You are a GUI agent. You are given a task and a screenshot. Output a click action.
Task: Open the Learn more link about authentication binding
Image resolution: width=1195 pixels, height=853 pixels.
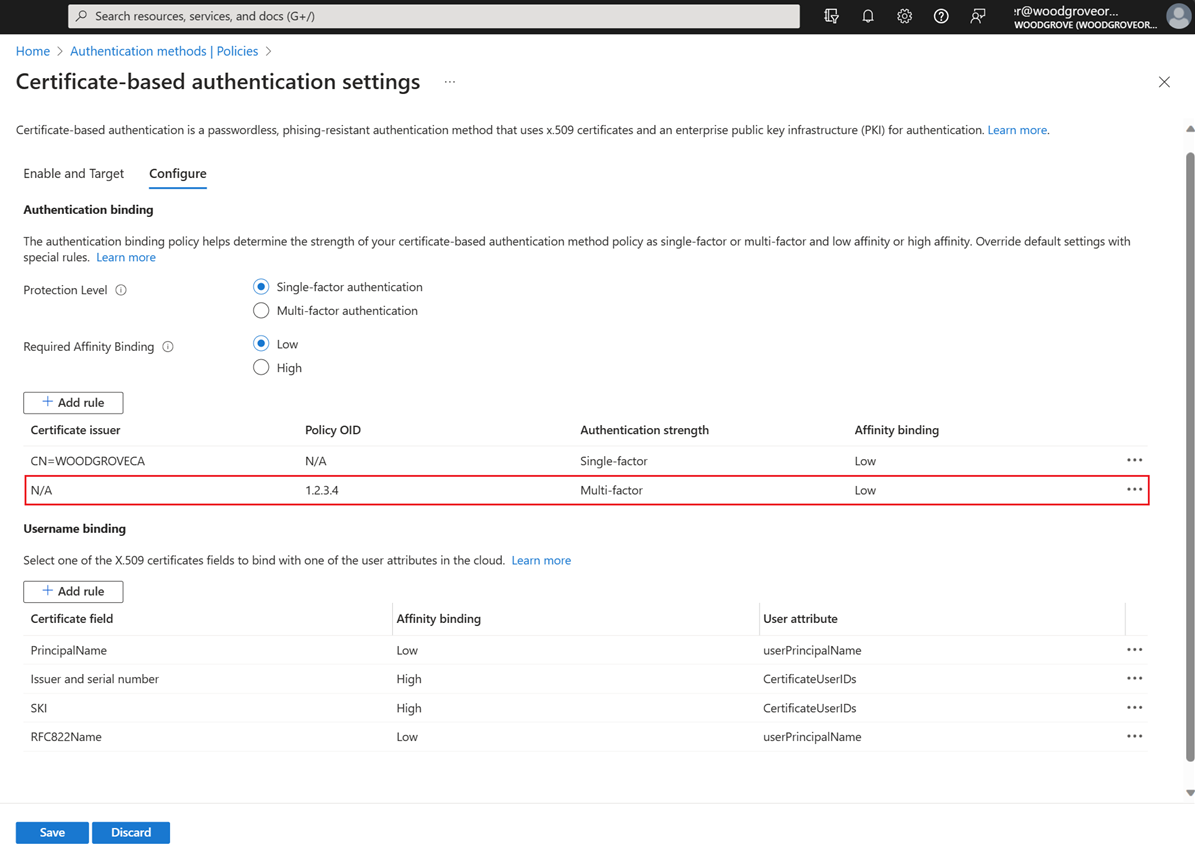[125, 256]
